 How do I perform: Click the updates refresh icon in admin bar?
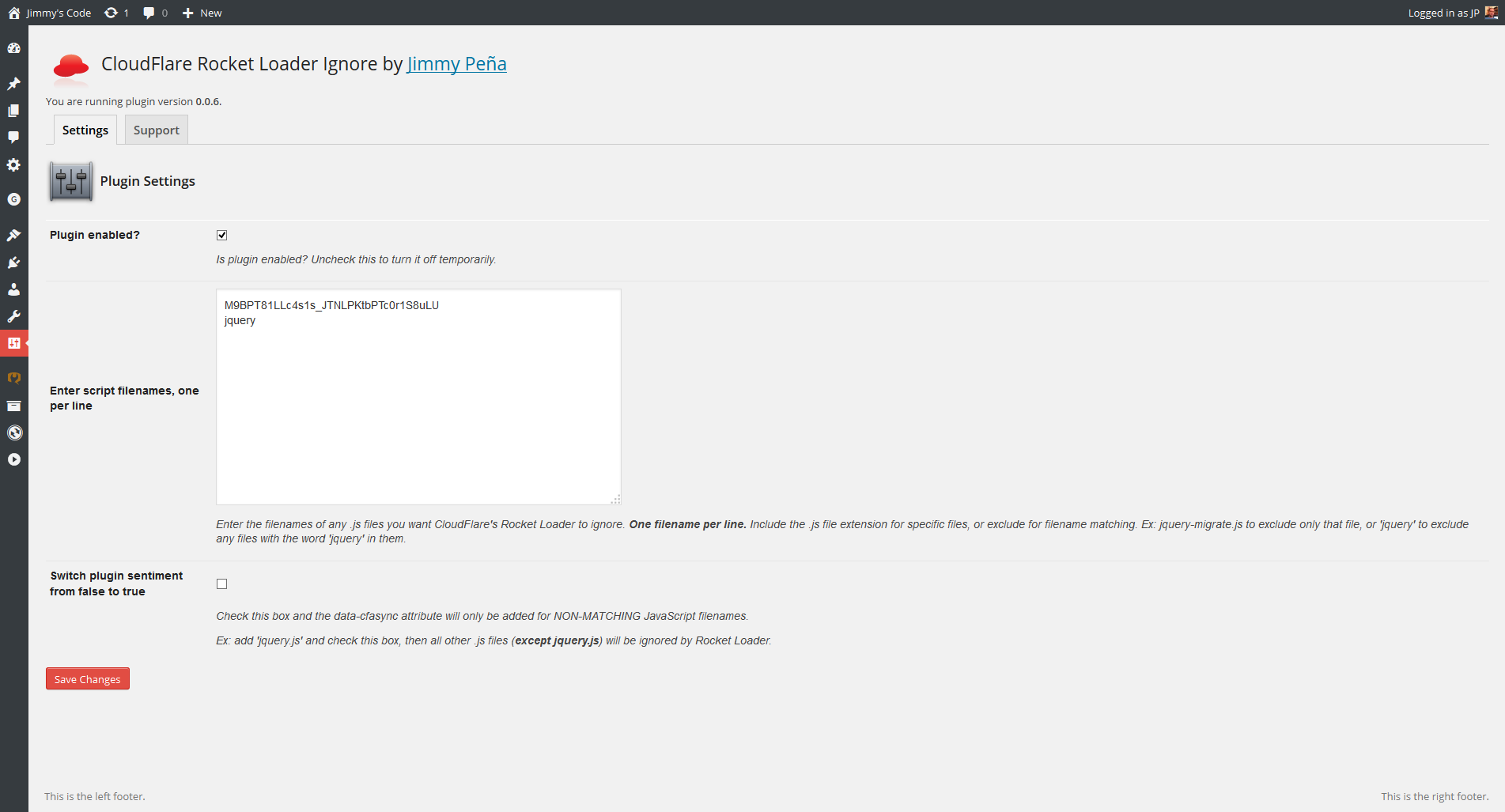[x=112, y=13]
